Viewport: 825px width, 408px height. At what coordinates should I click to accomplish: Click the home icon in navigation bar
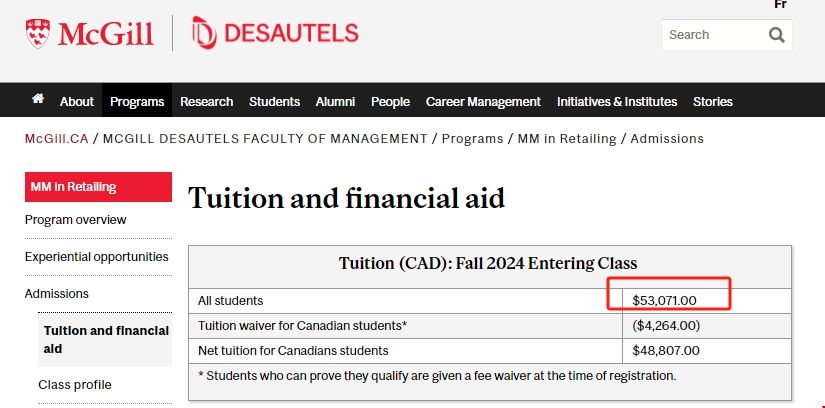(x=38, y=100)
